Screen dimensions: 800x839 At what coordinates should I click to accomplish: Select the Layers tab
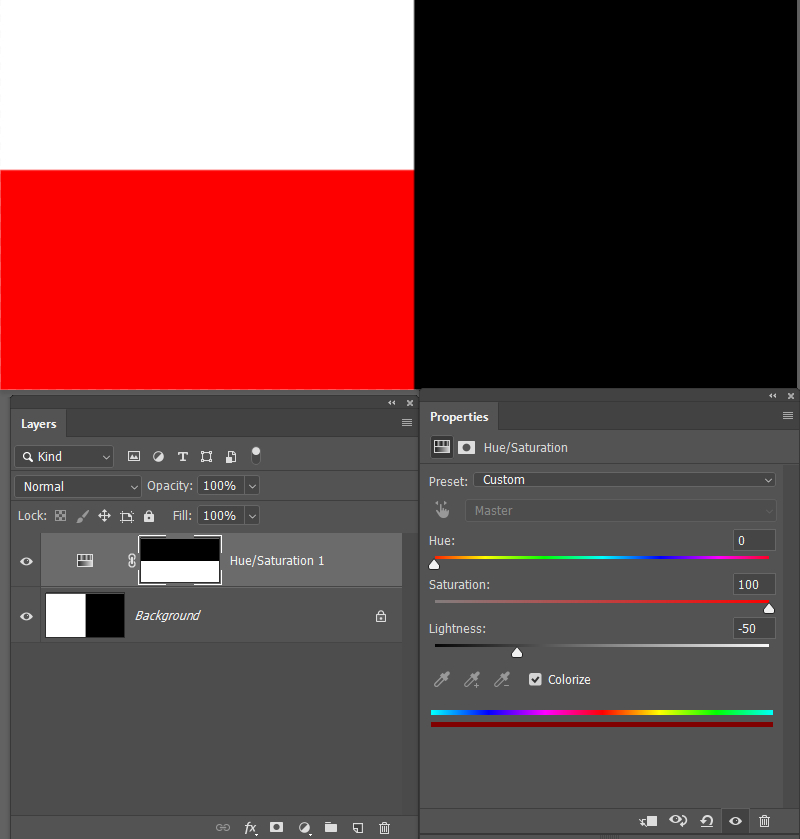click(x=39, y=424)
